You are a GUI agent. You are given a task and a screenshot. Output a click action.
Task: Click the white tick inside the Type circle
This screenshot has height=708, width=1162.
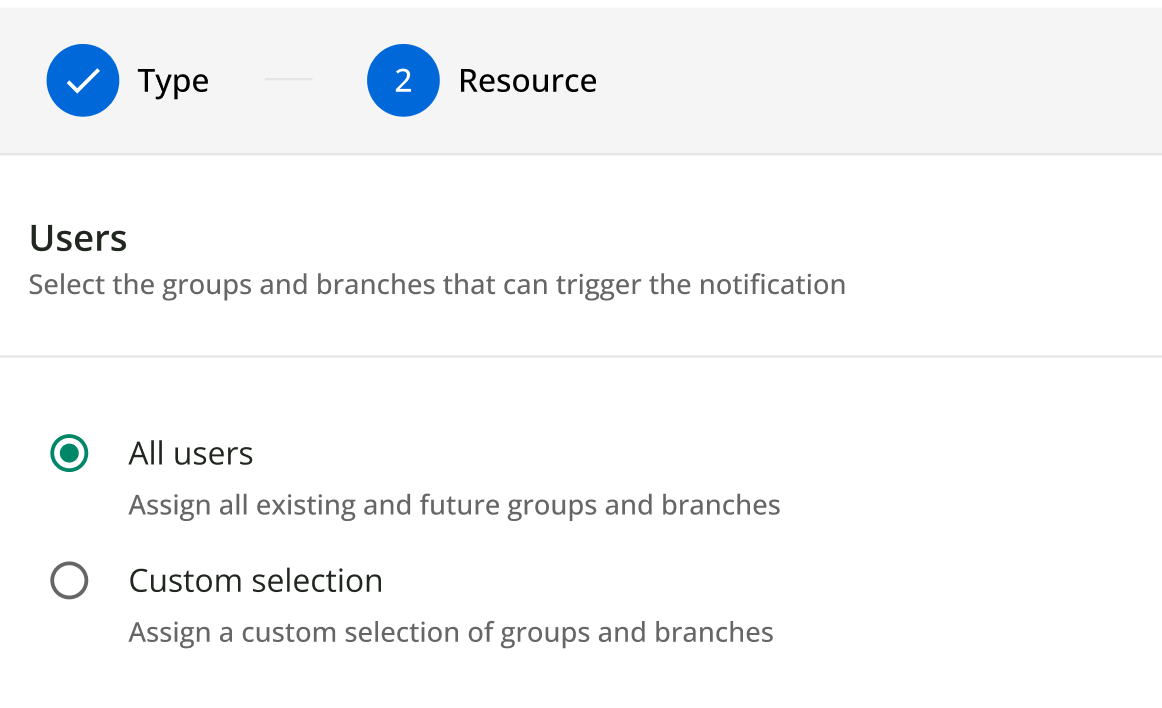83,81
